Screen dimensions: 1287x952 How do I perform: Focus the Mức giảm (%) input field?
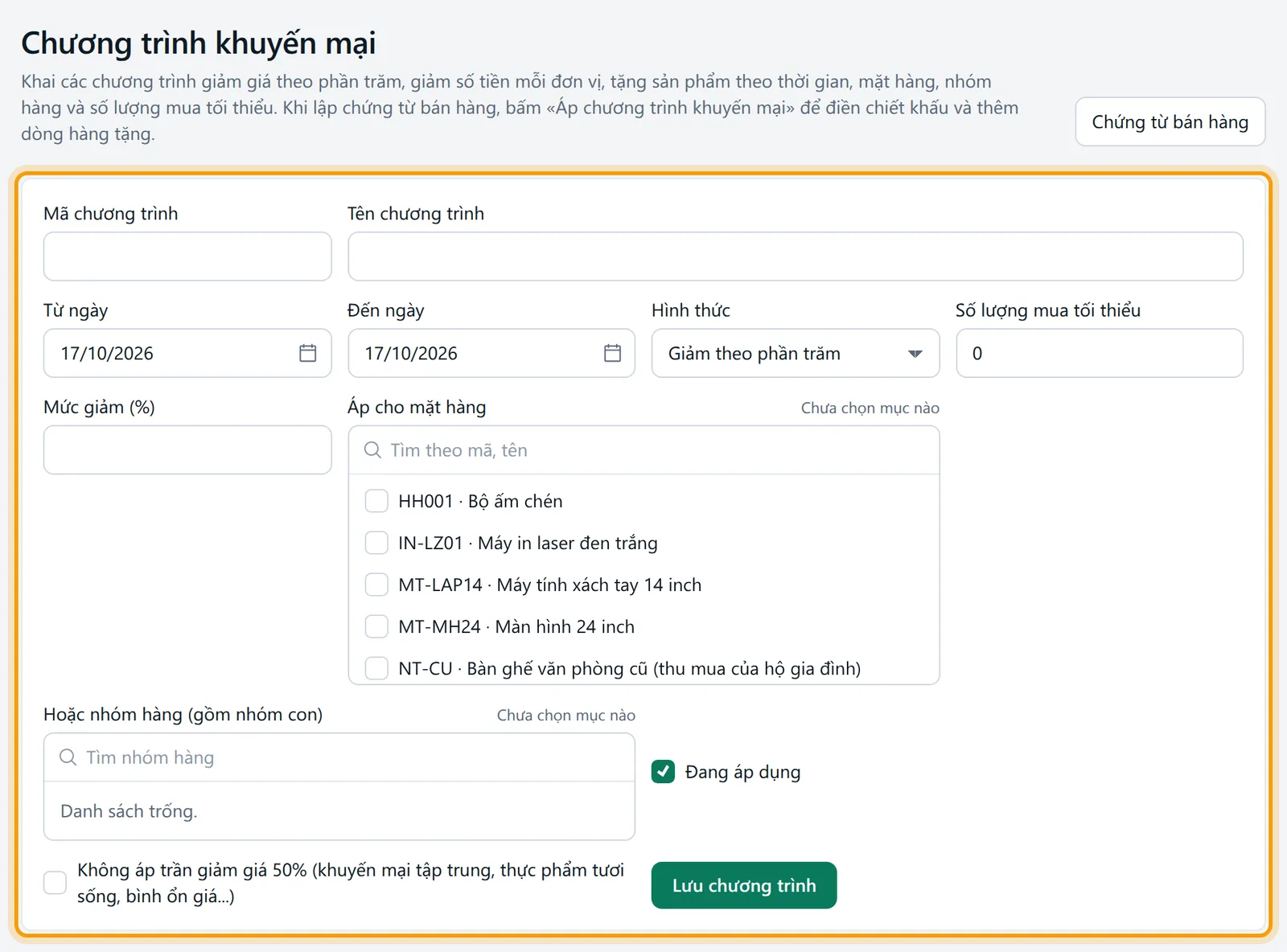[x=187, y=449]
